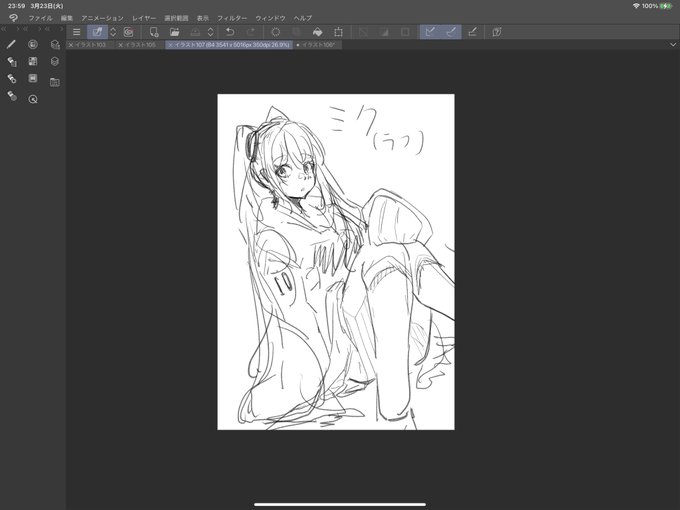The height and width of the screenshot is (510, 680).
Task: Tap the Miku sketch canvas
Action: (x=336, y=262)
